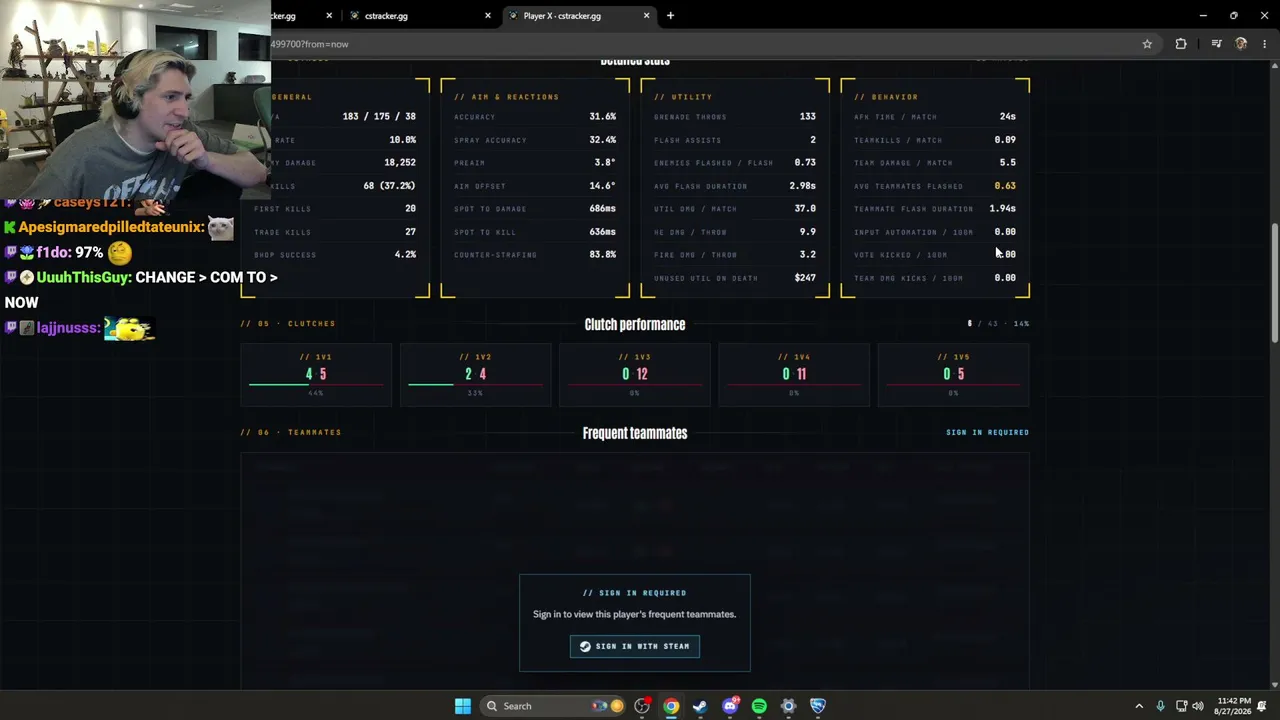The width and height of the screenshot is (1280, 720).
Task: Click the AFK time value 24s
Action: (1007, 117)
